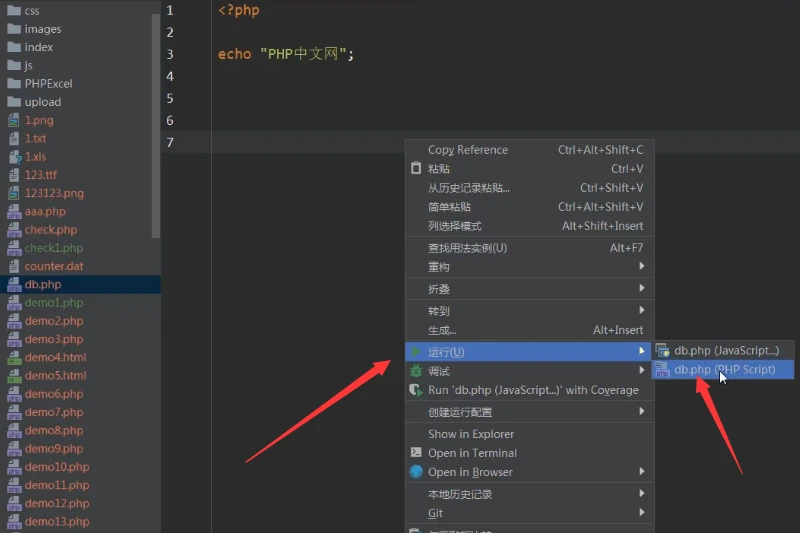This screenshot has width=800, height=533.
Task: Choose Show in Explorer
Action: pos(530,434)
